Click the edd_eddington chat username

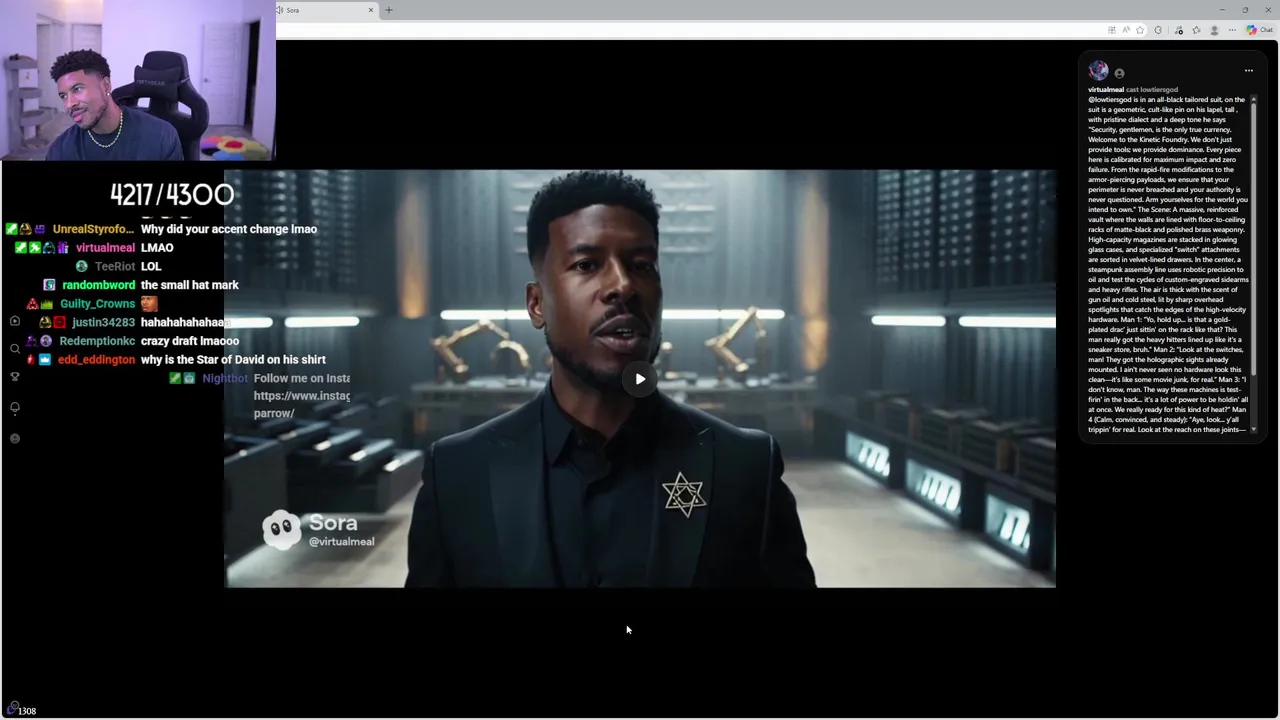(96, 360)
